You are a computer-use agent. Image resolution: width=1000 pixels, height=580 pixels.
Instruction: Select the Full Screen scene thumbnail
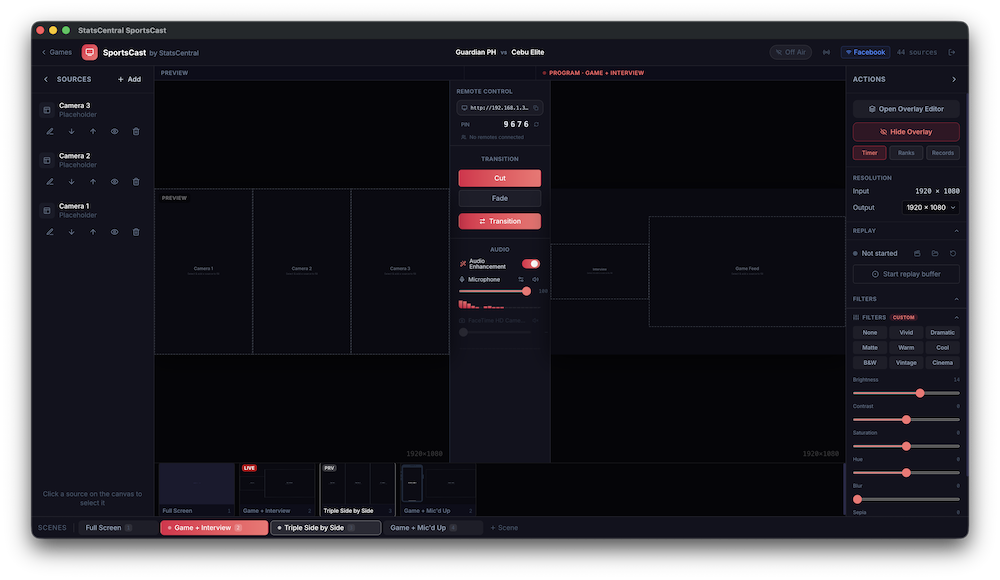(196, 489)
